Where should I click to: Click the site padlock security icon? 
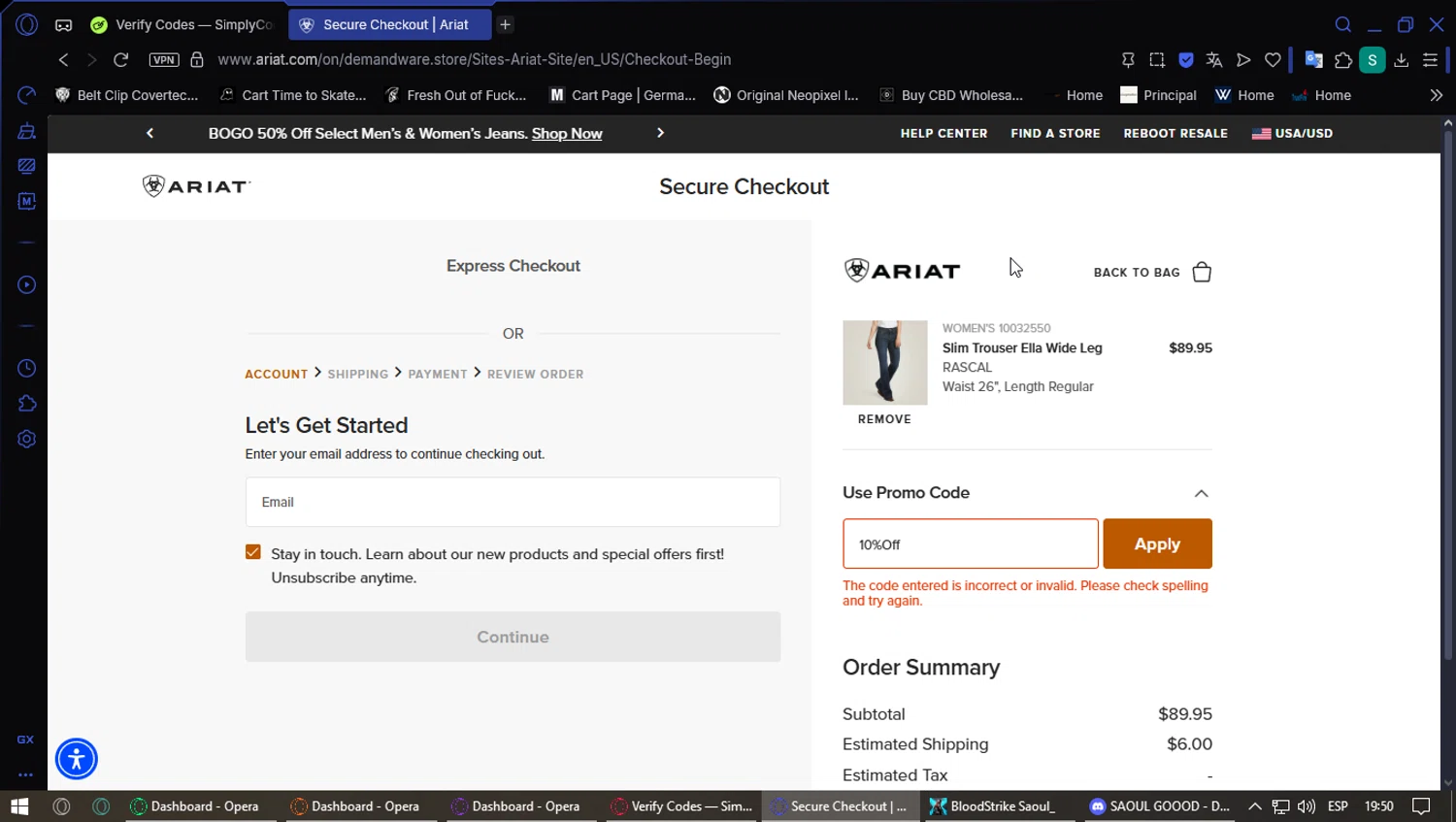197,59
